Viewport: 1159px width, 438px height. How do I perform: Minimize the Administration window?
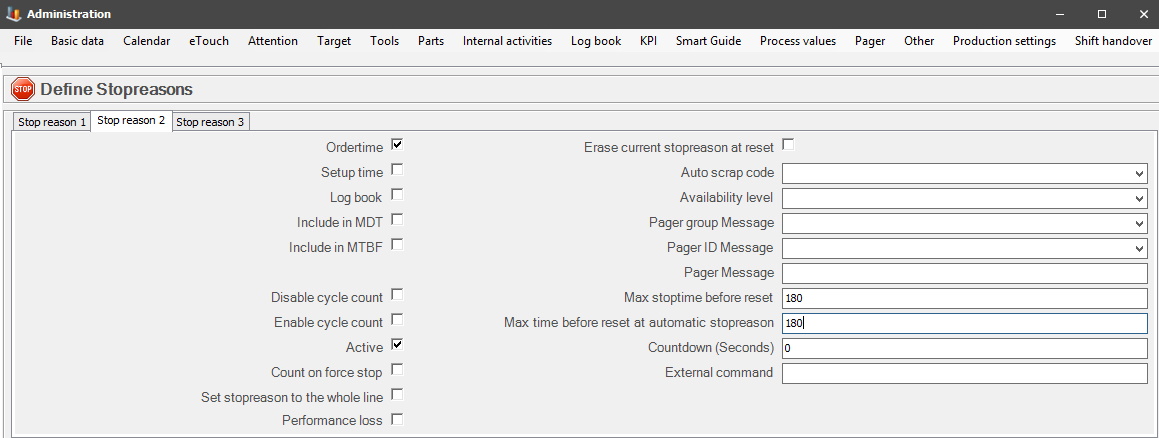tap(1060, 14)
